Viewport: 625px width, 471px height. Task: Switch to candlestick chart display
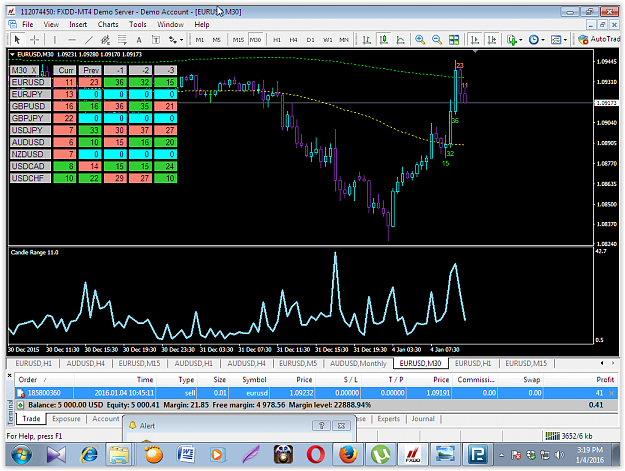click(383, 39)
